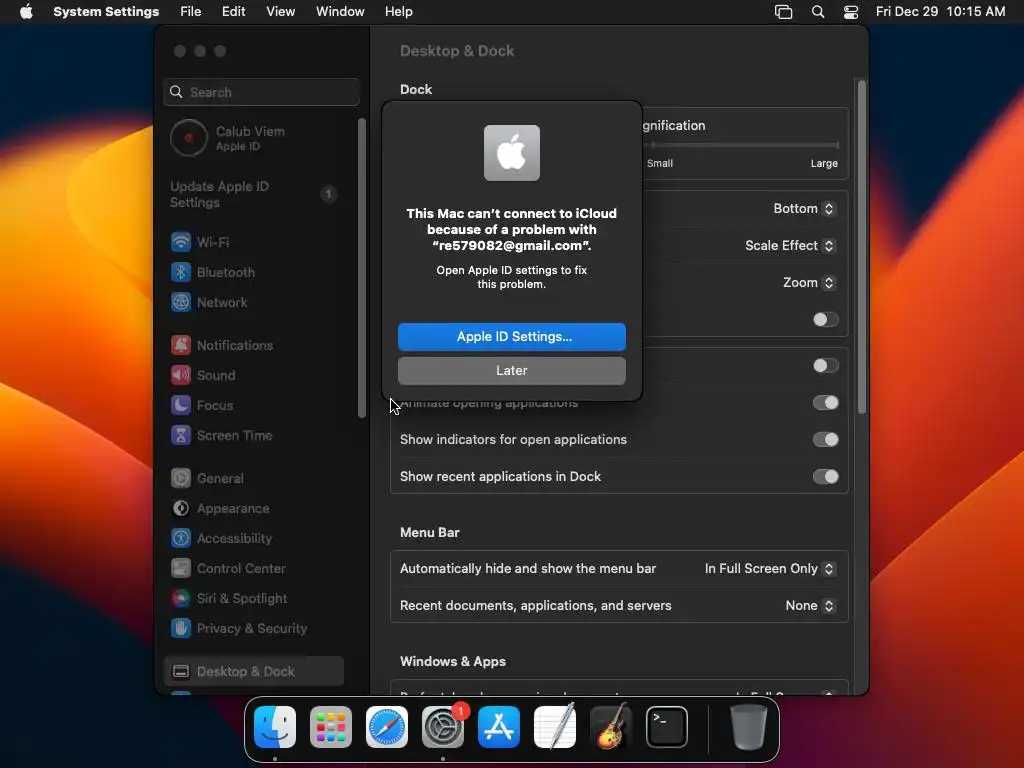Screen dimensions: 1024x768
Task: Select Accessibility in the sidebar
Action: (x=255, y=539)
